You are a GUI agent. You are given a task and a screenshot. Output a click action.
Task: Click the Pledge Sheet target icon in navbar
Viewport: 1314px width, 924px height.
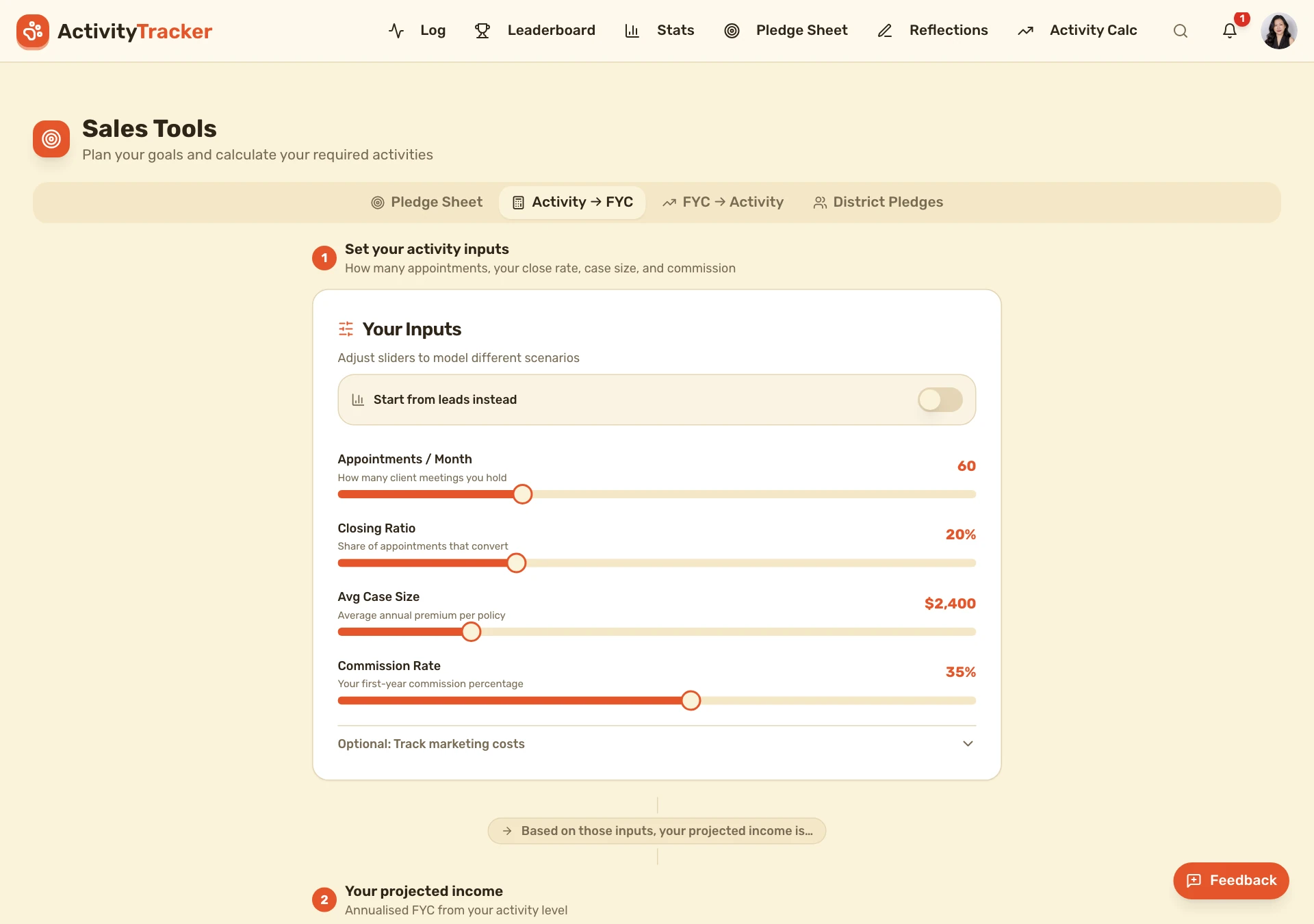pos(732,31)
